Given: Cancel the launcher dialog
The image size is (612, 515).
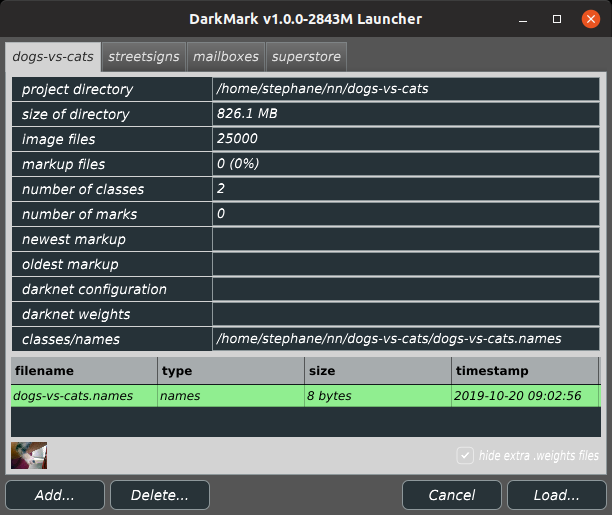Looking at the screenshot, I should 452,495.
